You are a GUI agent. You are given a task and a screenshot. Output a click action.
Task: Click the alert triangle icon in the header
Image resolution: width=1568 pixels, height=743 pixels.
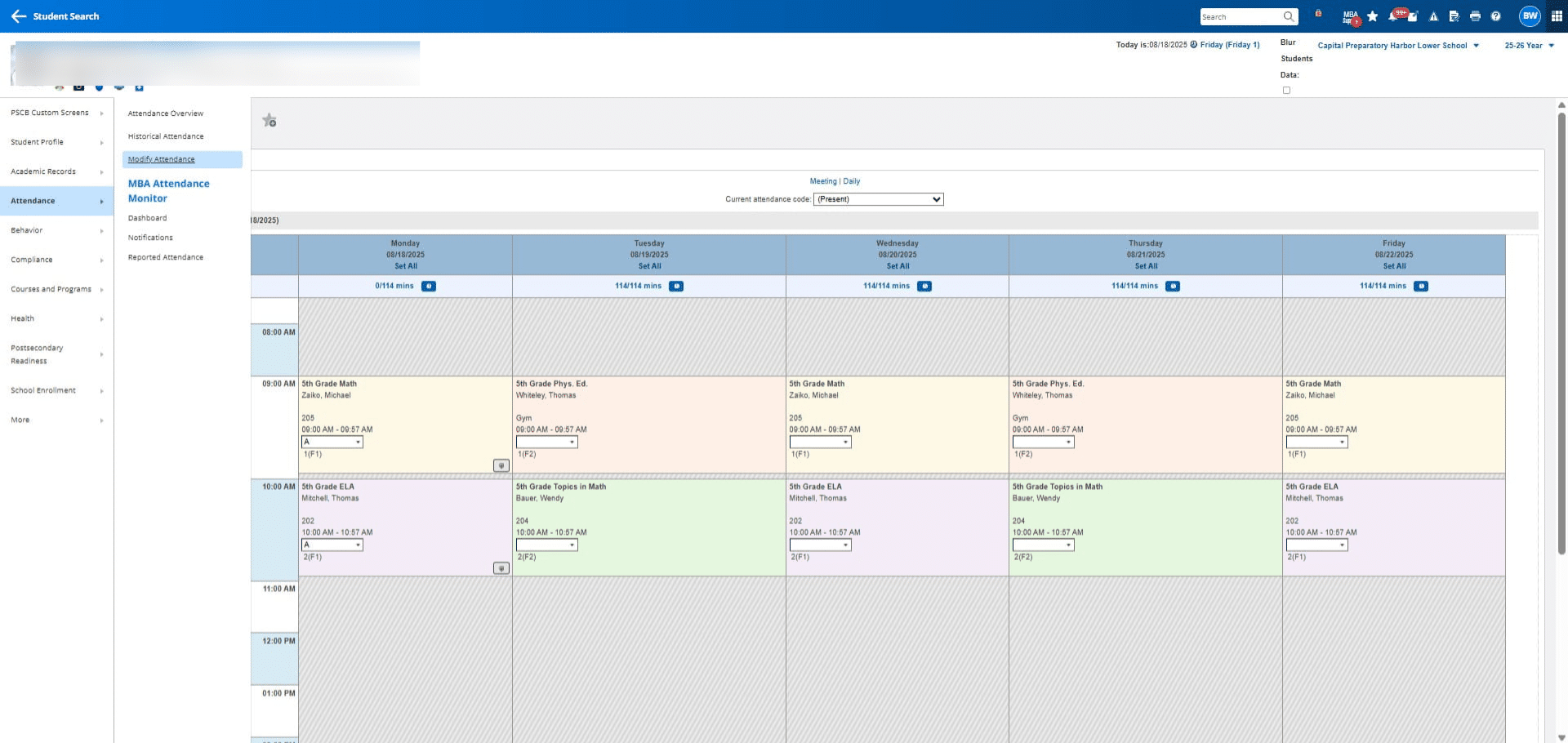pyautogui.click(x=1433, y=16)
